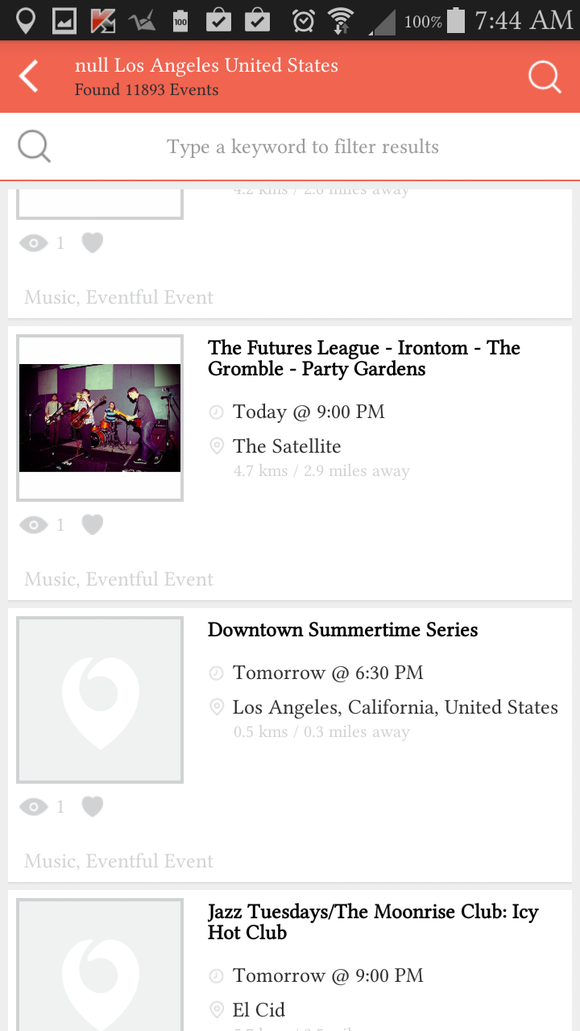580x1031 pixels.
Task: Type a keyword to filter results field
Action: tap(302, 146)
